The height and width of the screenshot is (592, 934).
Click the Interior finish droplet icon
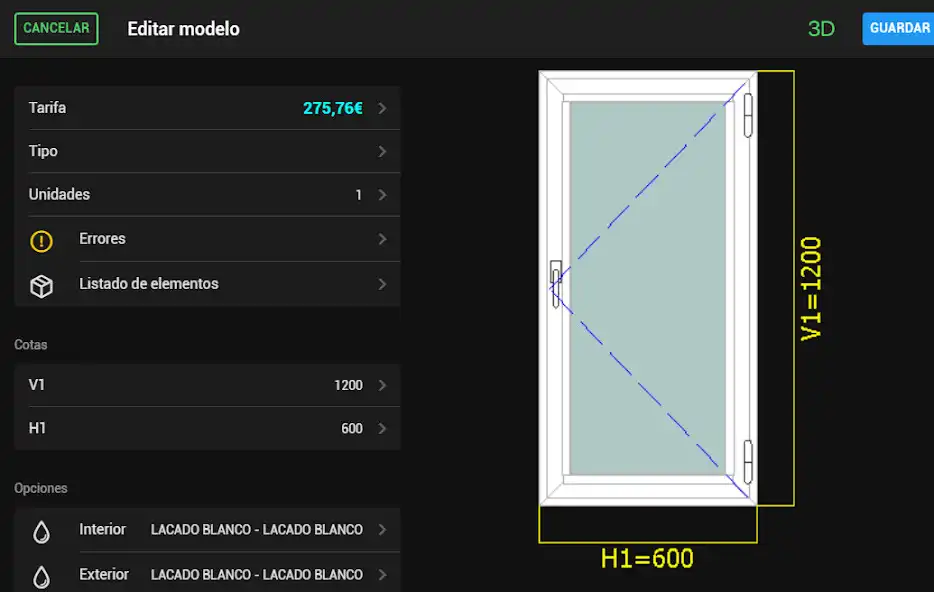coord(41,531)
